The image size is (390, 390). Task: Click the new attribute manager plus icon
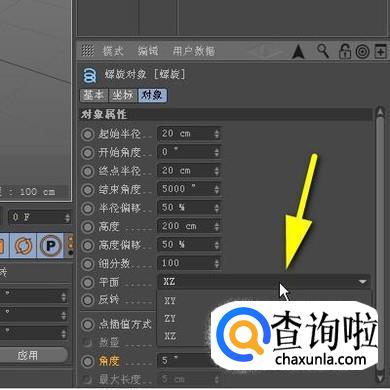(x=380, y=52)
